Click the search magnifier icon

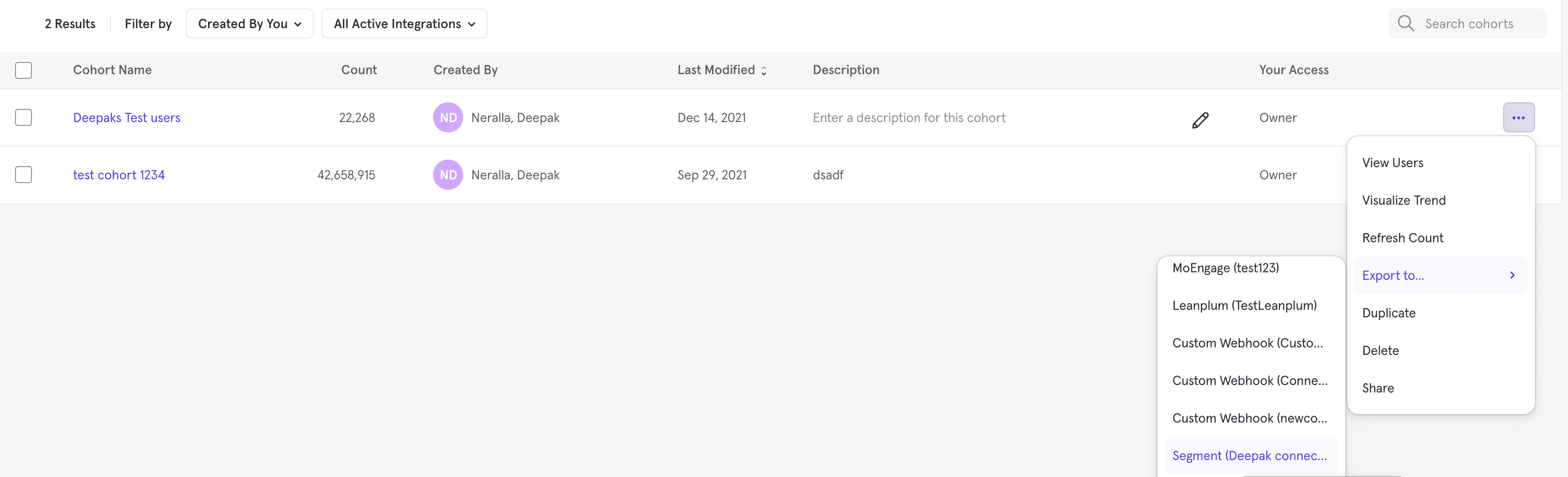point(1406,23)
